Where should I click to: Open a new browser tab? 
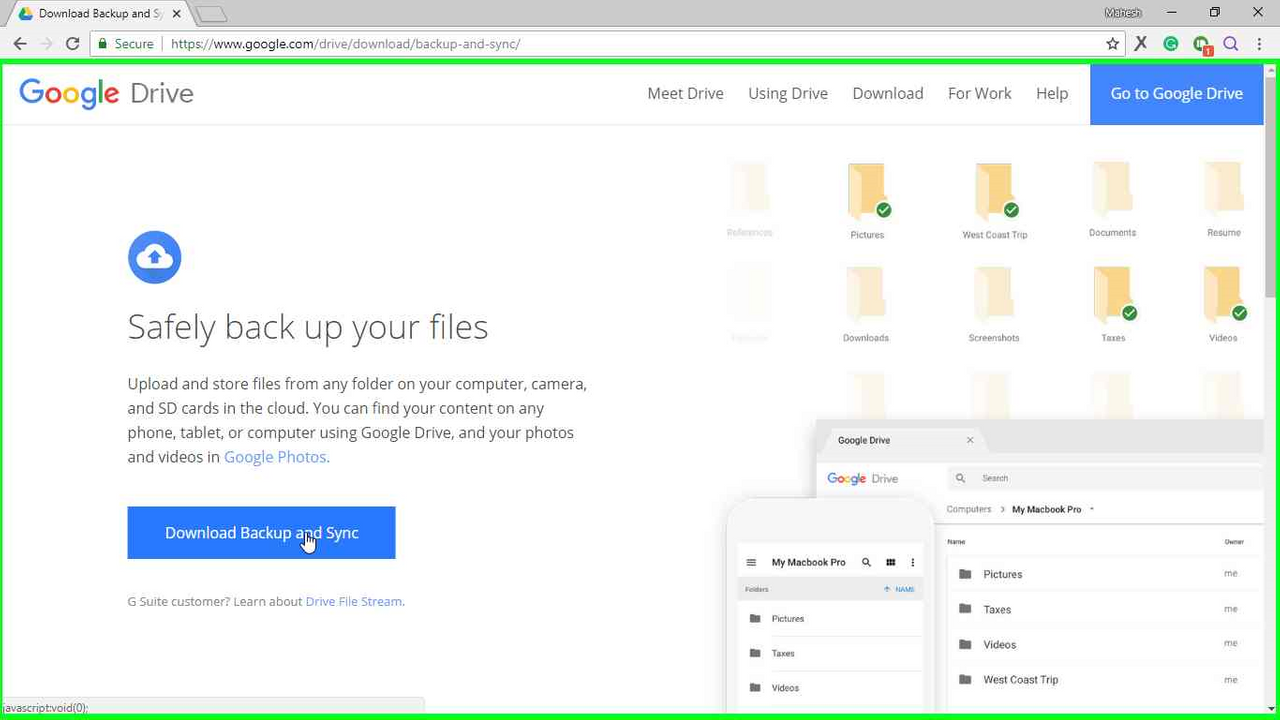[x=211, y=14]
